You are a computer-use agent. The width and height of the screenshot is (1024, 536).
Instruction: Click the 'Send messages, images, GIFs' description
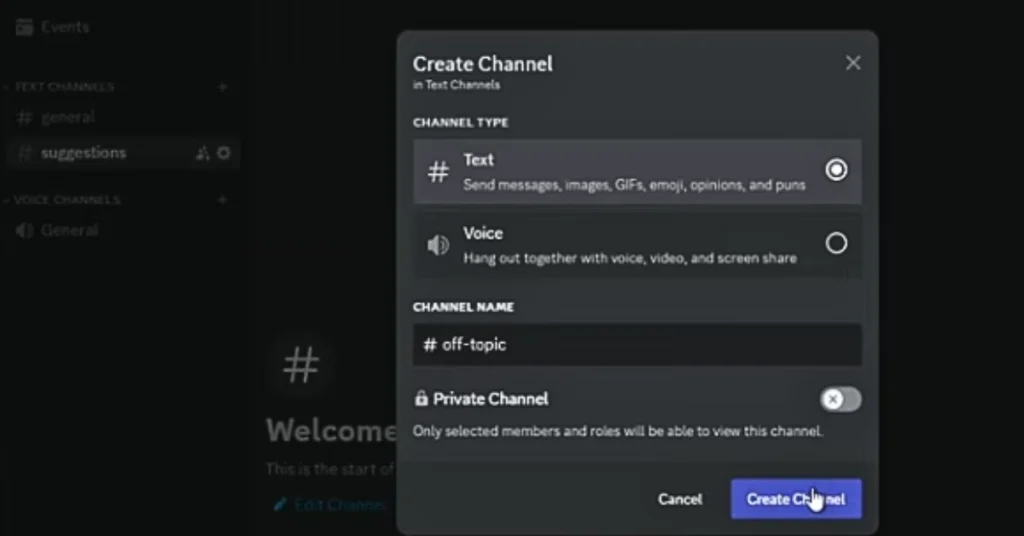click(x=634, y=185)
